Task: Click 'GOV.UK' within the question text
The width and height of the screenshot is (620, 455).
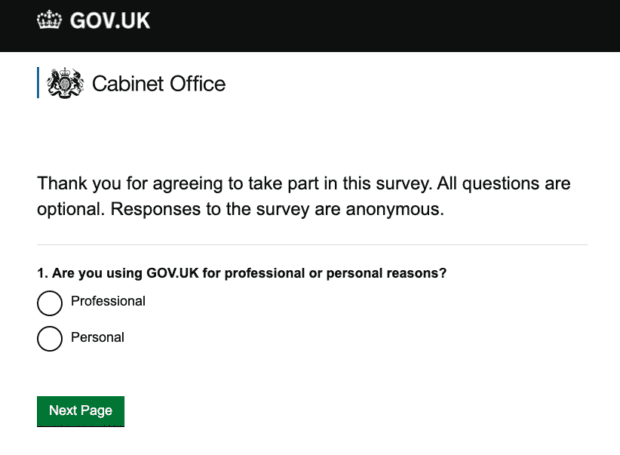Action: (x=172, y=273)
